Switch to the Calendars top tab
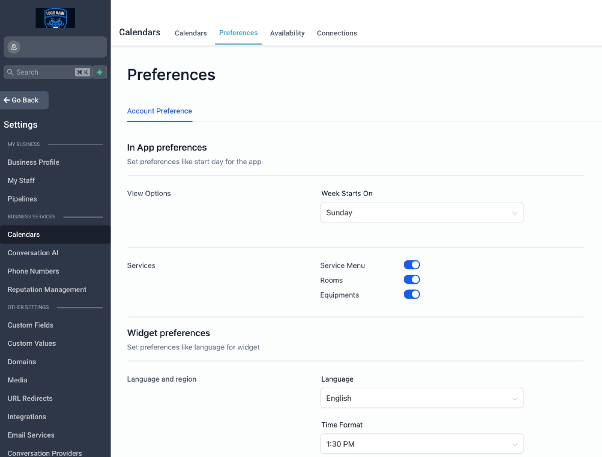 click(x=190, y=33)
